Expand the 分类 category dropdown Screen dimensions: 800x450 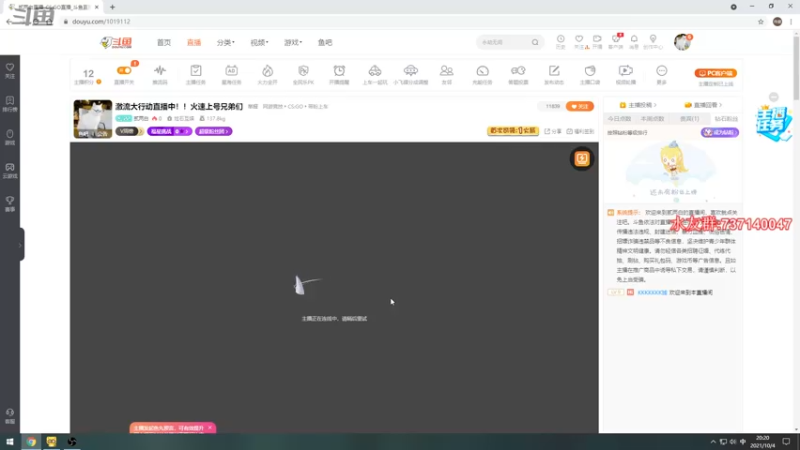point(226,42)
